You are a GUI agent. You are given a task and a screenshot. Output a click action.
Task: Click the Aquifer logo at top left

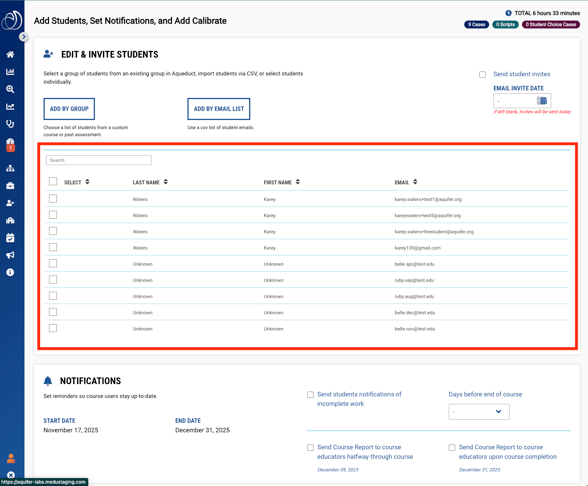click(12, 20)
